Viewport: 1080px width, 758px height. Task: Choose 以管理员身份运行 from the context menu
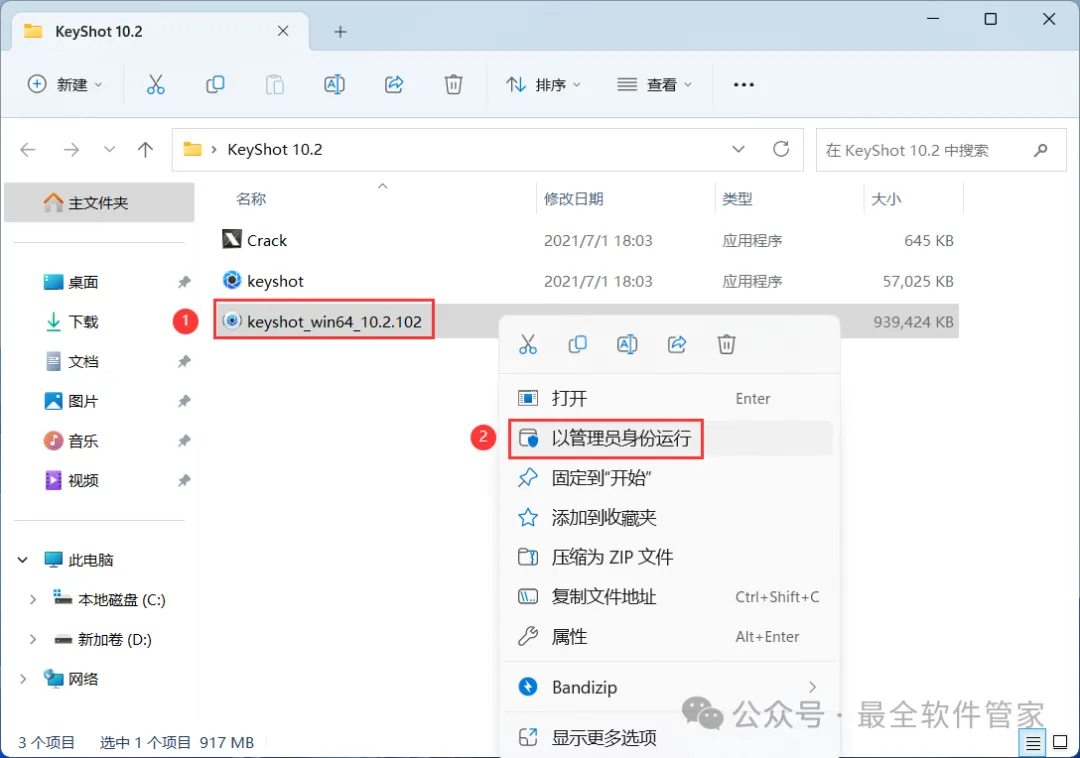tap(669, 439)
